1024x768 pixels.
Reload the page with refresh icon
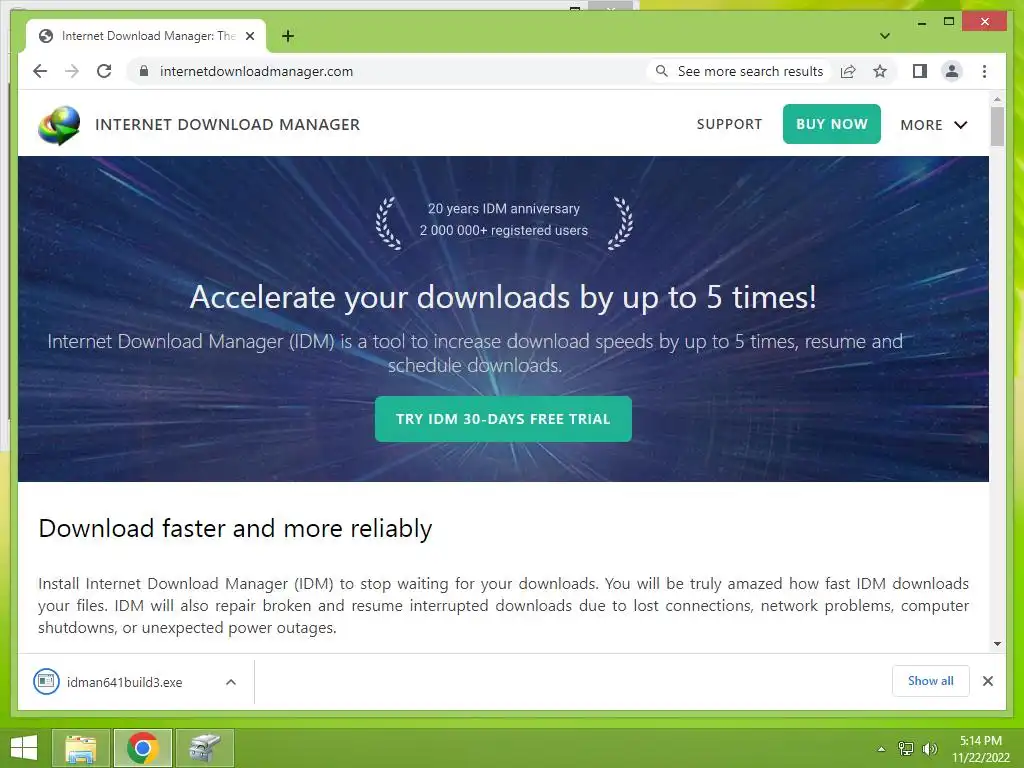104,71
